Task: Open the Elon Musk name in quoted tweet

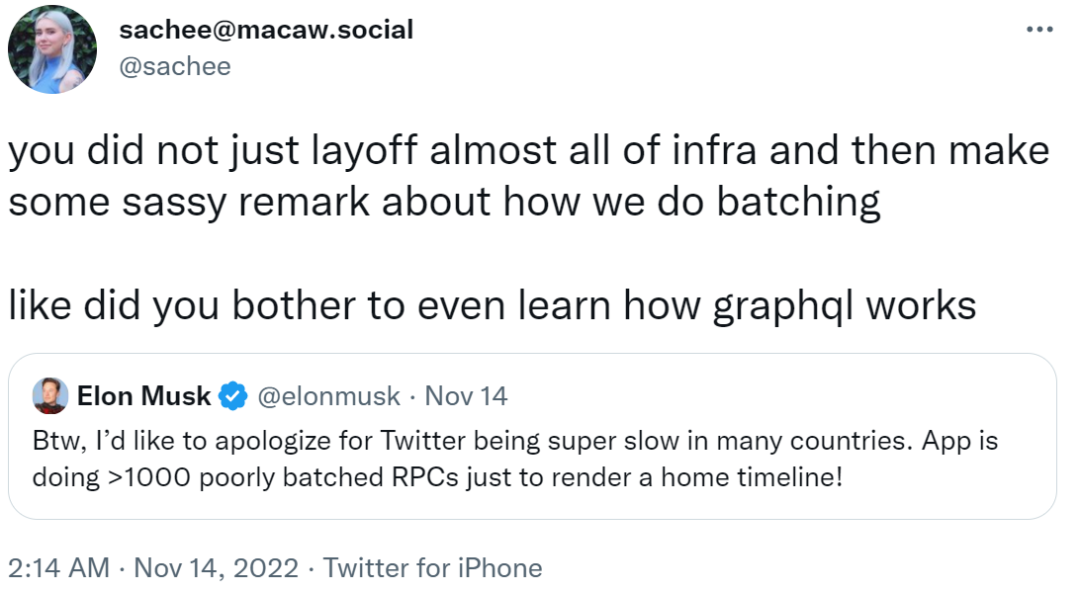Action: pyautogui.click(x=144, y=397)
